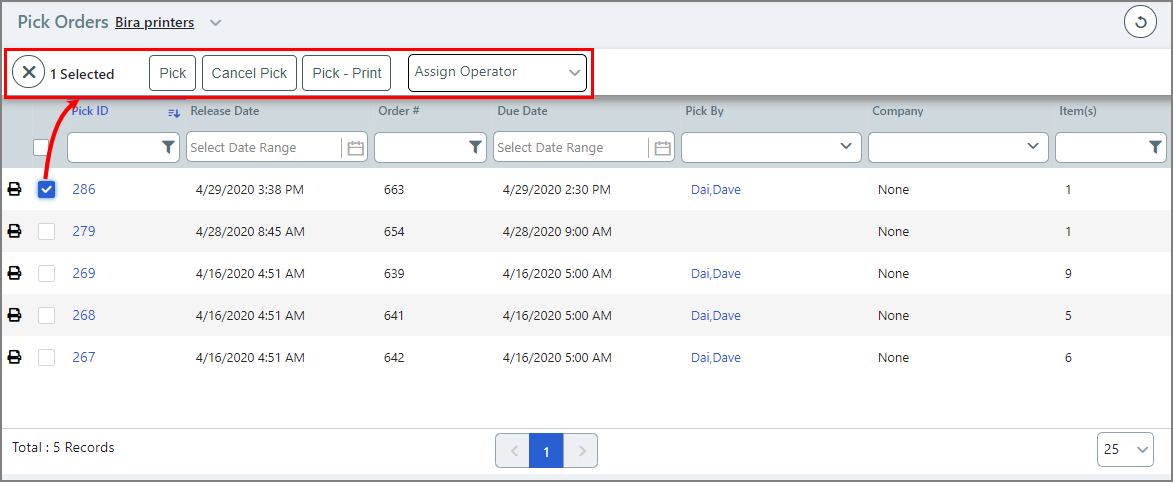This screenshot has height=482, width=1173.
Task: Click the Item(s) column filter icon
Action: pos(1155,147)
